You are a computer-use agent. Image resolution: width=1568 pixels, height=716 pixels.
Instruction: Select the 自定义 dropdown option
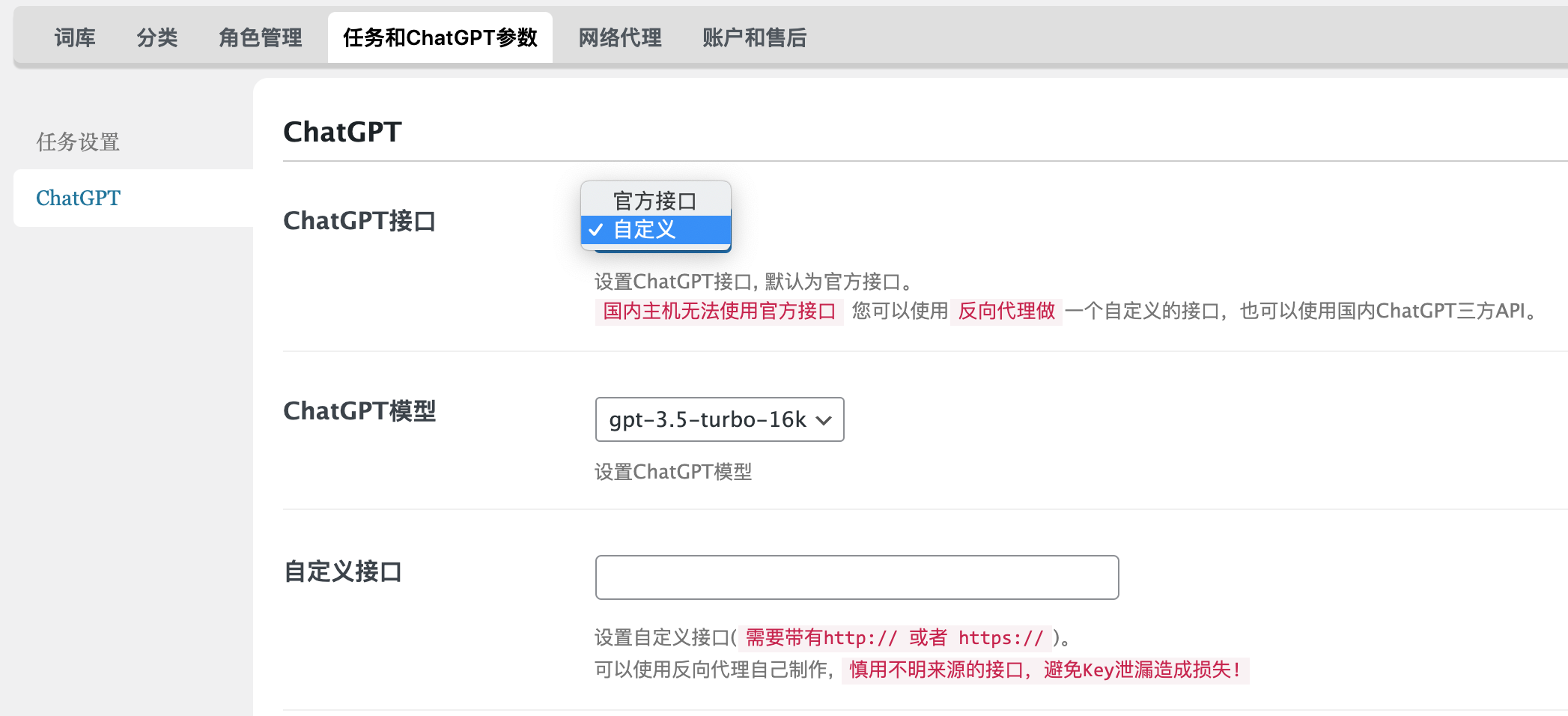click(645, 230)
